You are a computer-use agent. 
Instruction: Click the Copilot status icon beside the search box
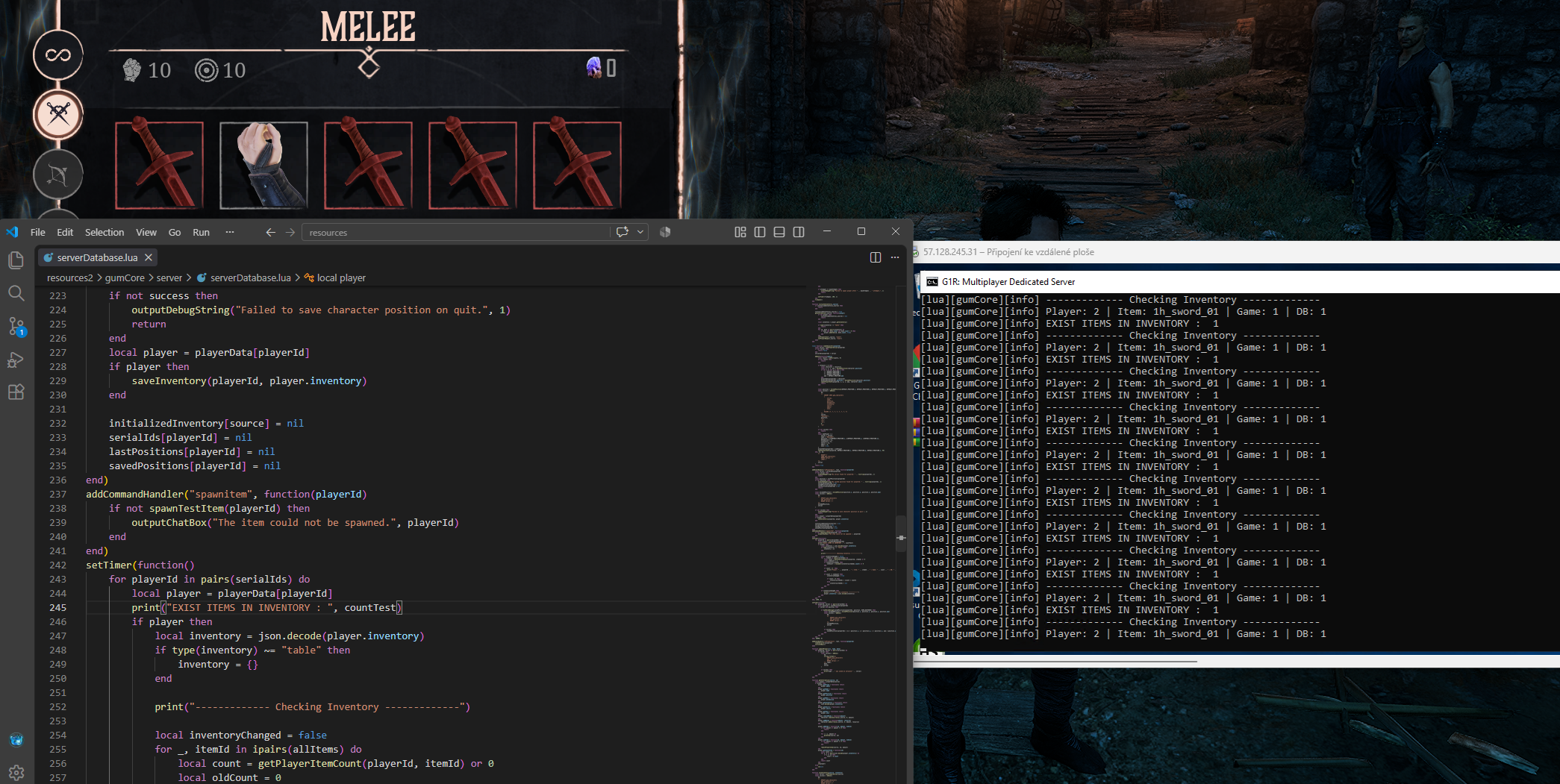coord(665,232)
